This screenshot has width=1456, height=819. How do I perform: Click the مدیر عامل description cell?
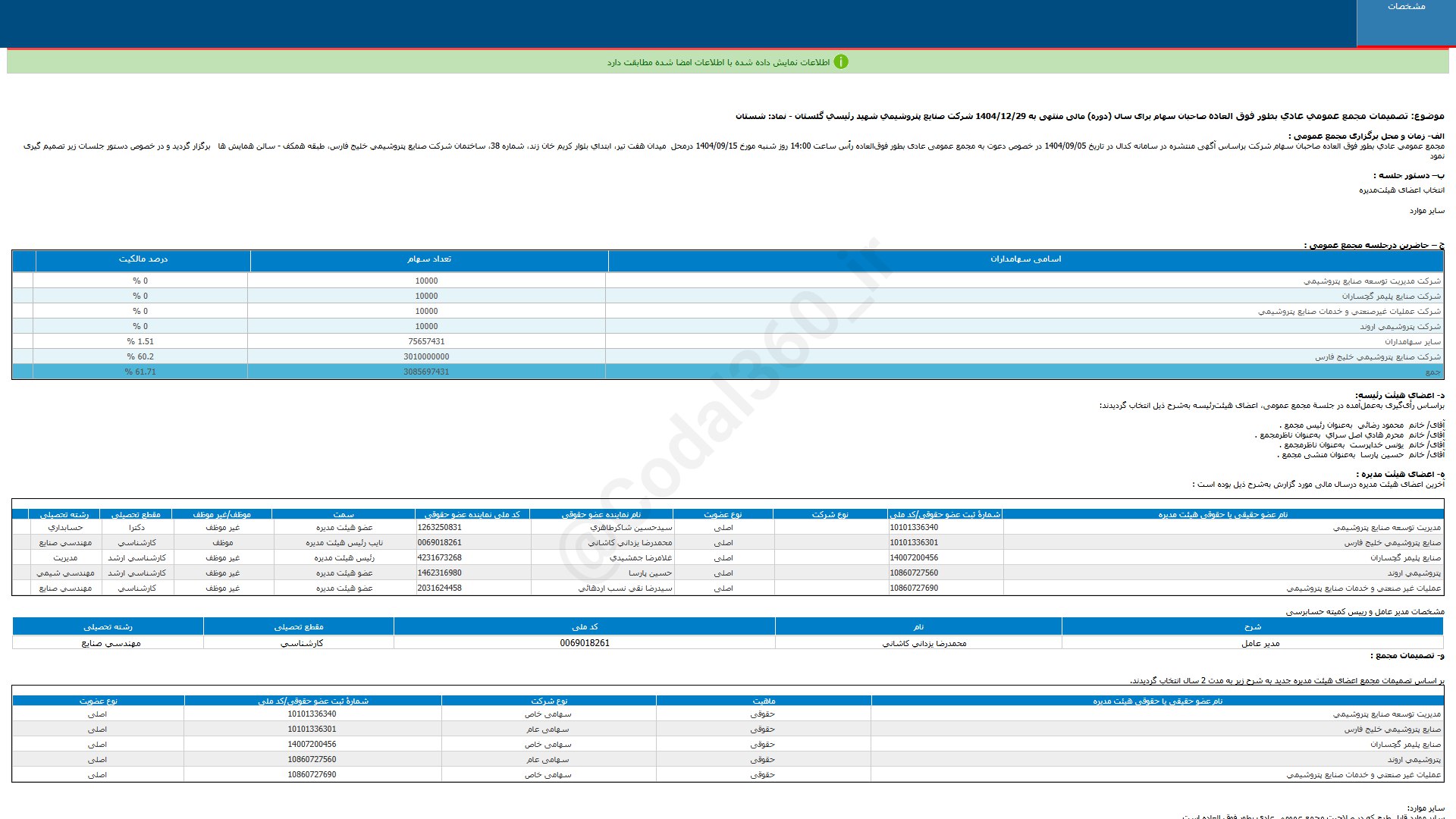pos(1260,643)
